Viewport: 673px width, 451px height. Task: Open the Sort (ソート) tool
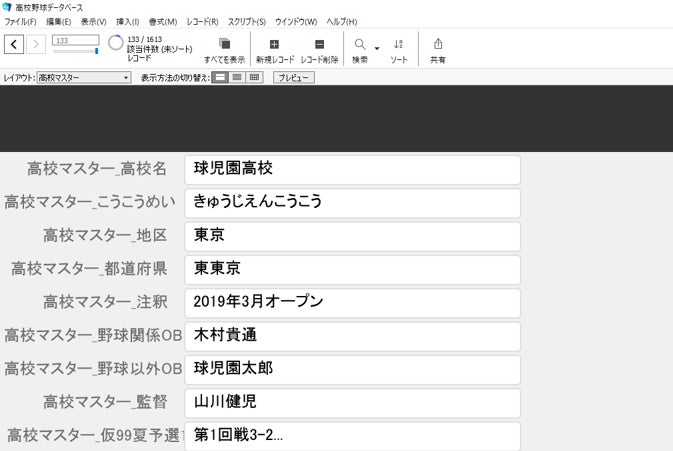[398, 44]
